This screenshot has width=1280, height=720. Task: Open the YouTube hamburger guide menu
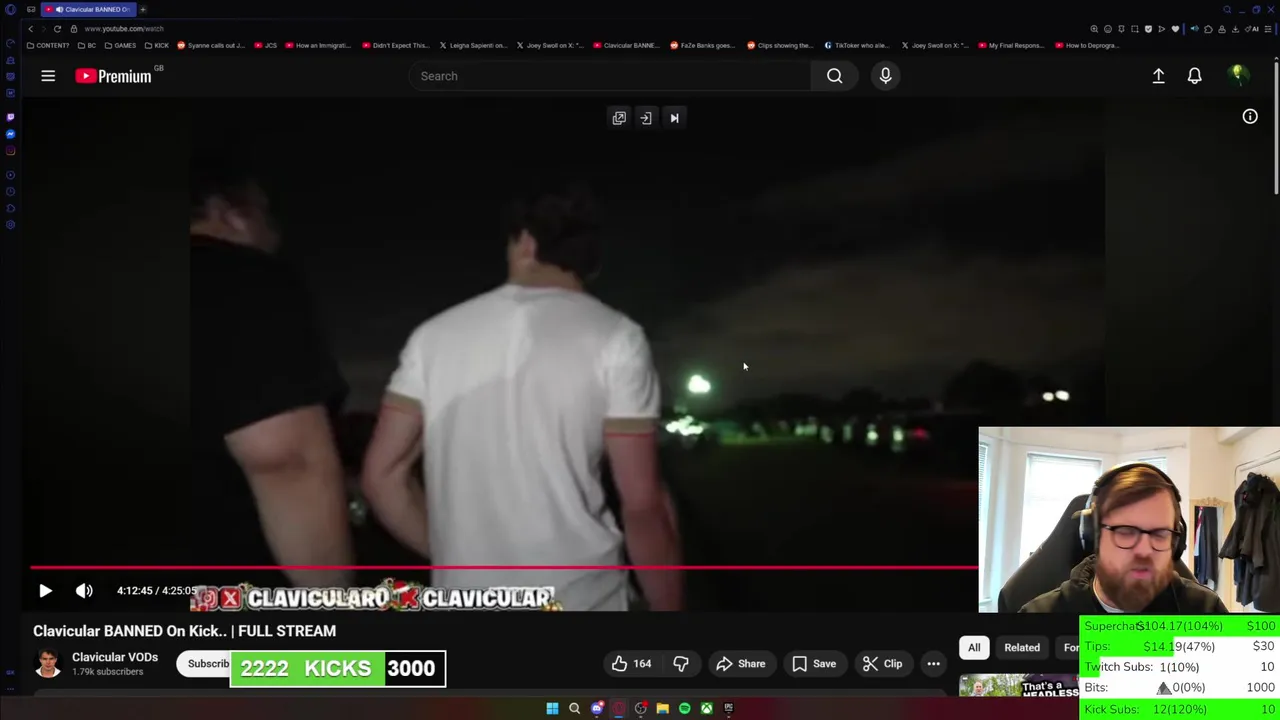tap(48, 76)
